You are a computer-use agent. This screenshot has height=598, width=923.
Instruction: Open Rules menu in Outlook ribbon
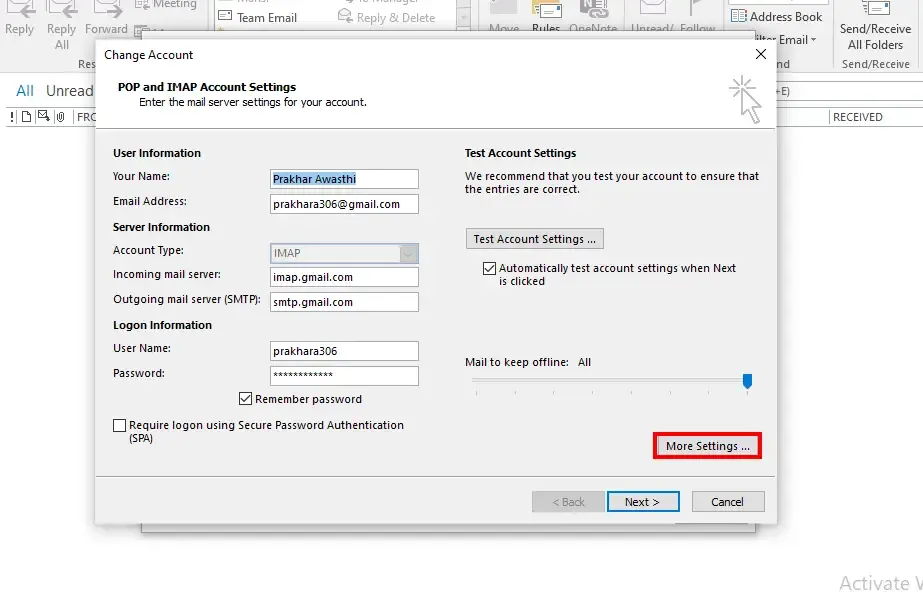tap(546, 18)
